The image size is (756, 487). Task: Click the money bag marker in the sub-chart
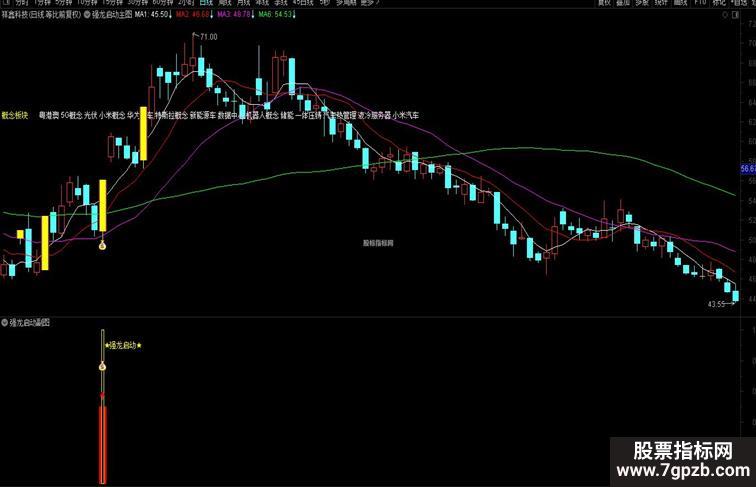point(102,366)
